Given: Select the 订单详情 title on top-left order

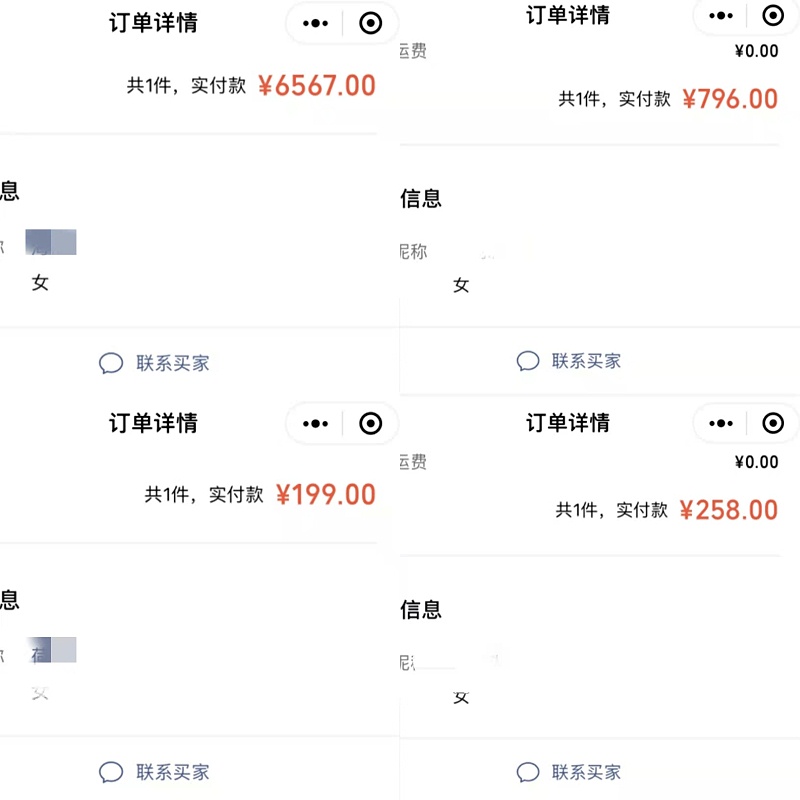Looking at the screenshot, I should click(153, 23).
